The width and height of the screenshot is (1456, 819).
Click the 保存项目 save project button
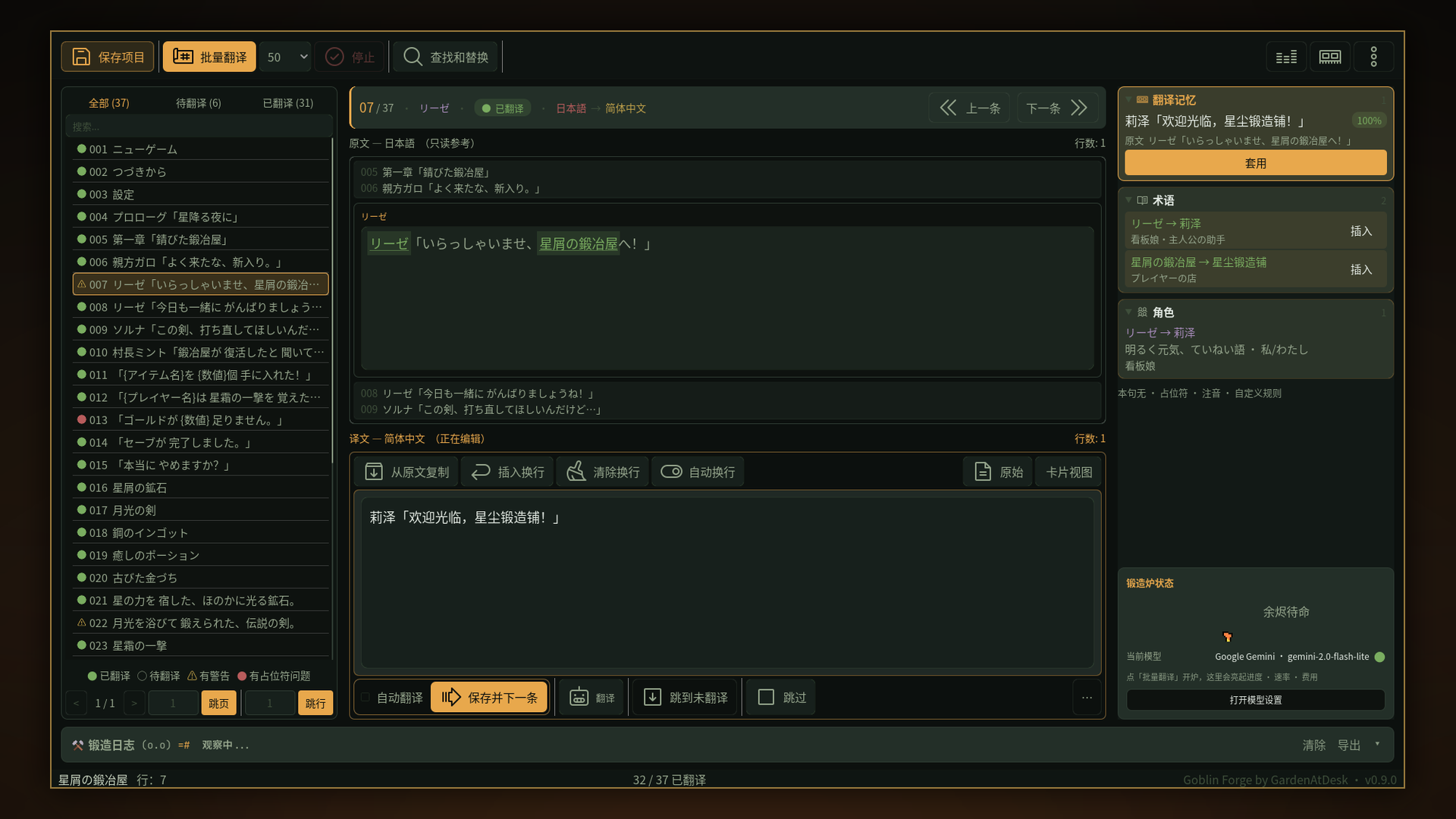tap(108, 57)
